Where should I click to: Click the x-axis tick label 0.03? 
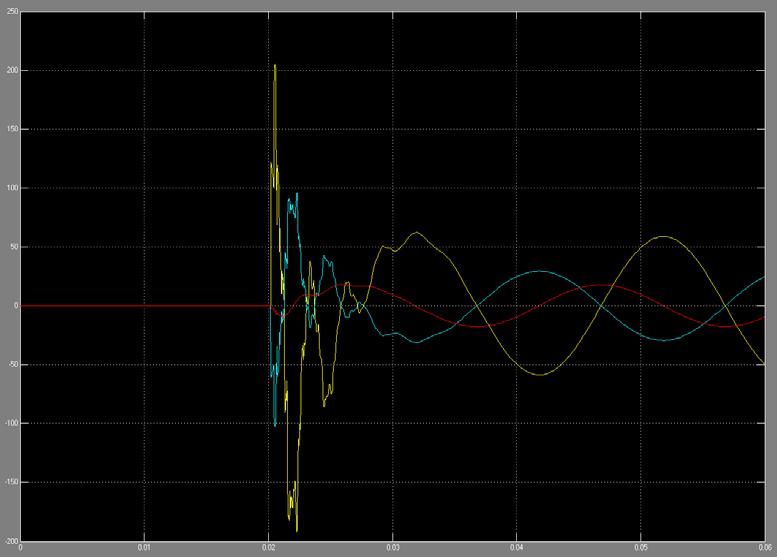tap(392, 548)
